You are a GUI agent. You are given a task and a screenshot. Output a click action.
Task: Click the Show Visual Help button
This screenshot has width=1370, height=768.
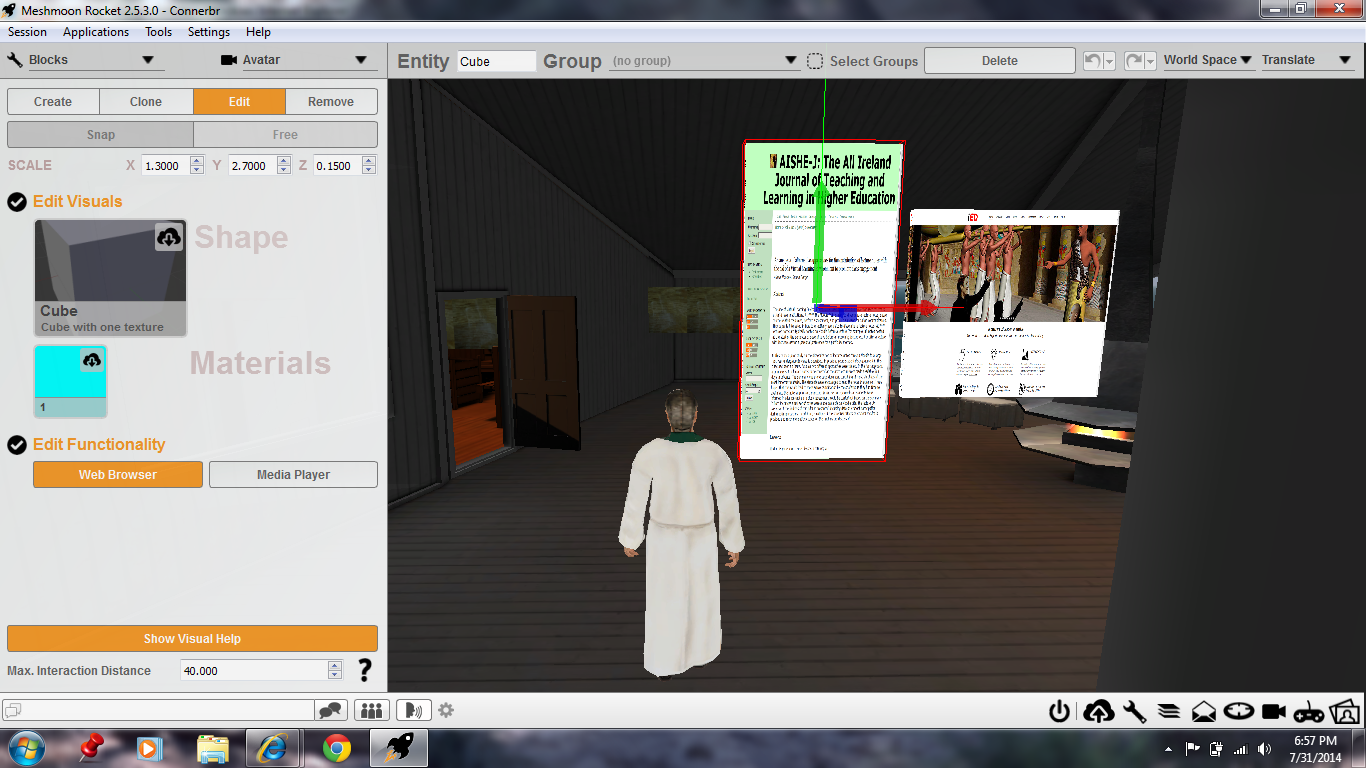point(192,638)
